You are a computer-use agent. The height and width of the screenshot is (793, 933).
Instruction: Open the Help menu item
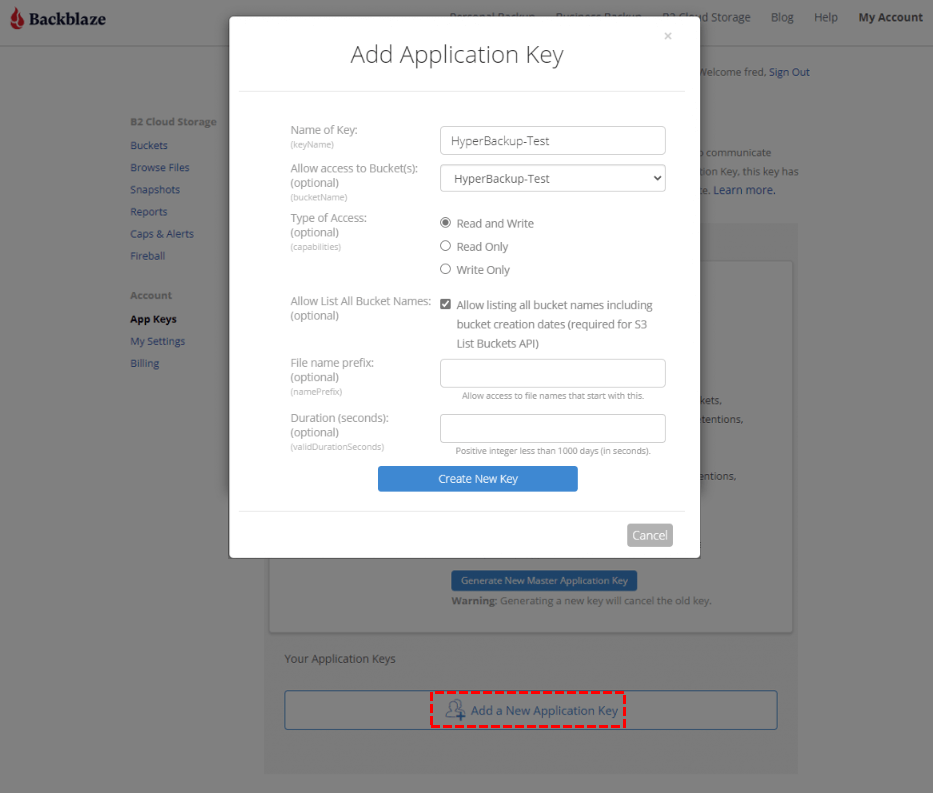[x=826, y=18]
